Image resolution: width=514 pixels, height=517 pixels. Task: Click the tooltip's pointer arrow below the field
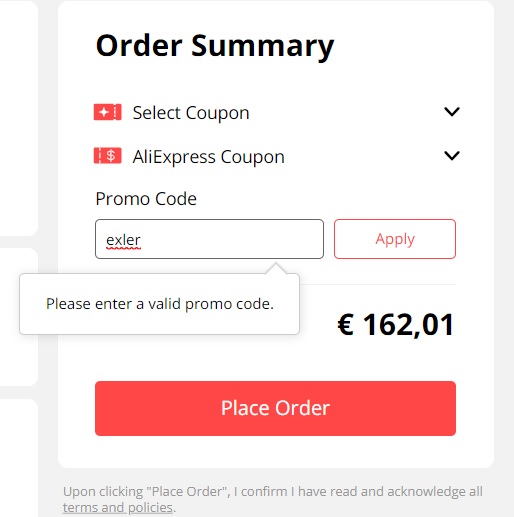(x=276, y=269)
